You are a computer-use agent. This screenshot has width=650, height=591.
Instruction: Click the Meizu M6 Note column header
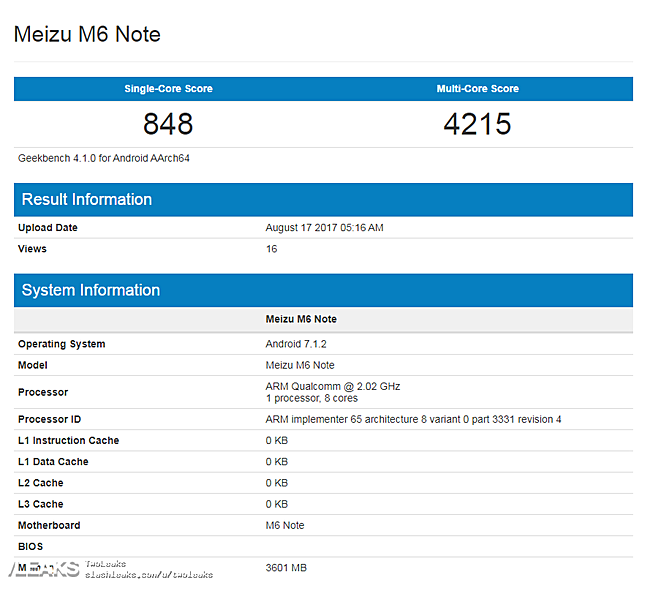click(x=301, y=320)
